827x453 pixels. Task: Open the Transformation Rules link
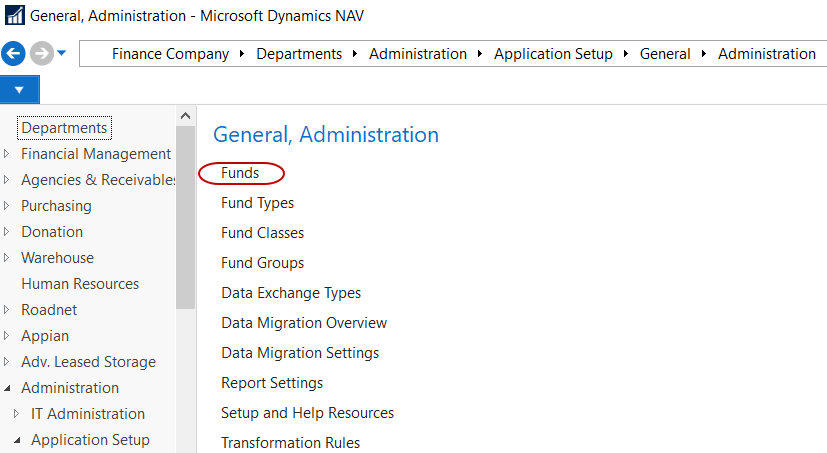point(290,442)
